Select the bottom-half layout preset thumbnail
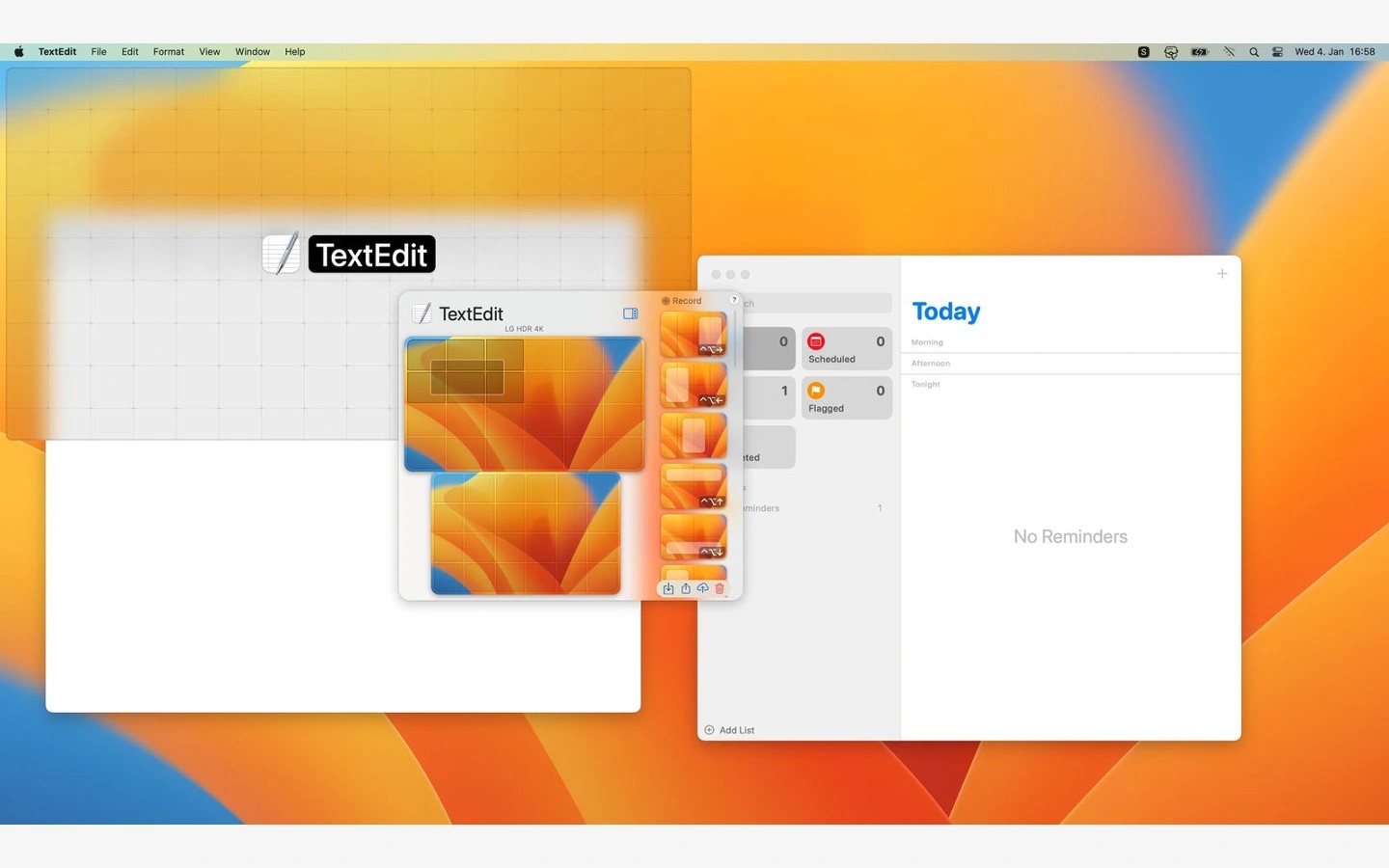 coord(694,537)
